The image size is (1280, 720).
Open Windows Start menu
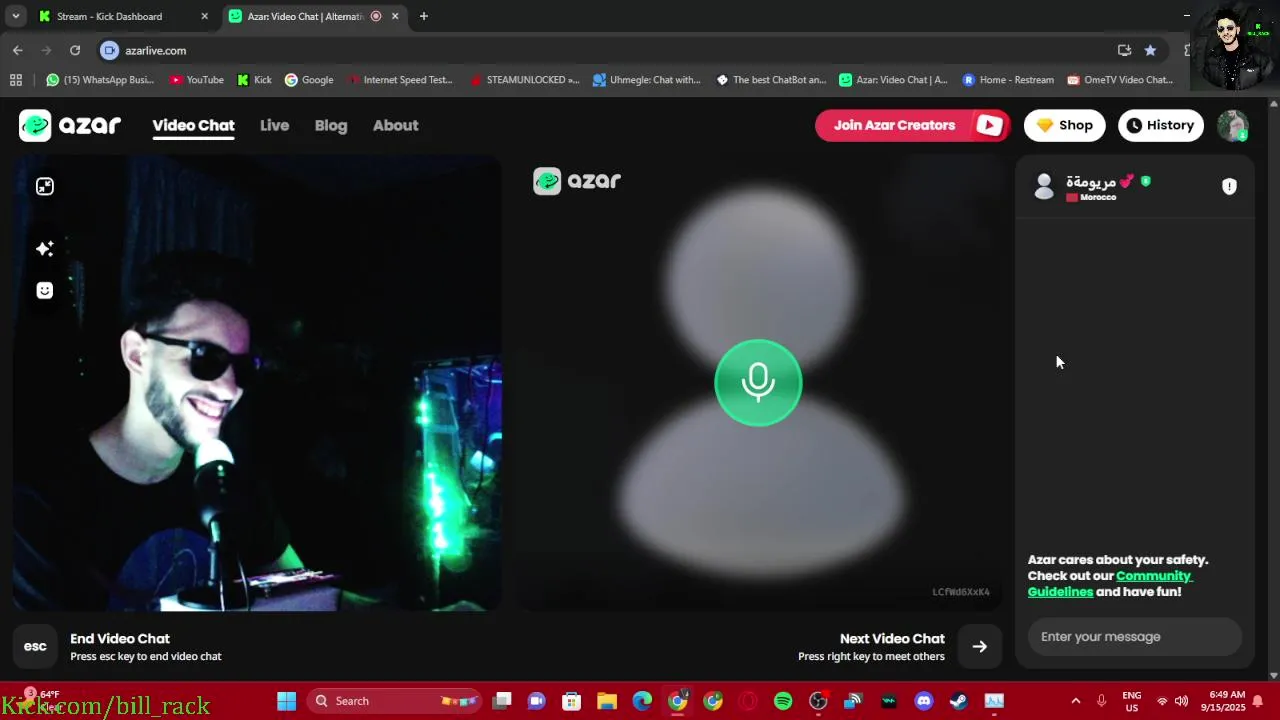[287, 701]
